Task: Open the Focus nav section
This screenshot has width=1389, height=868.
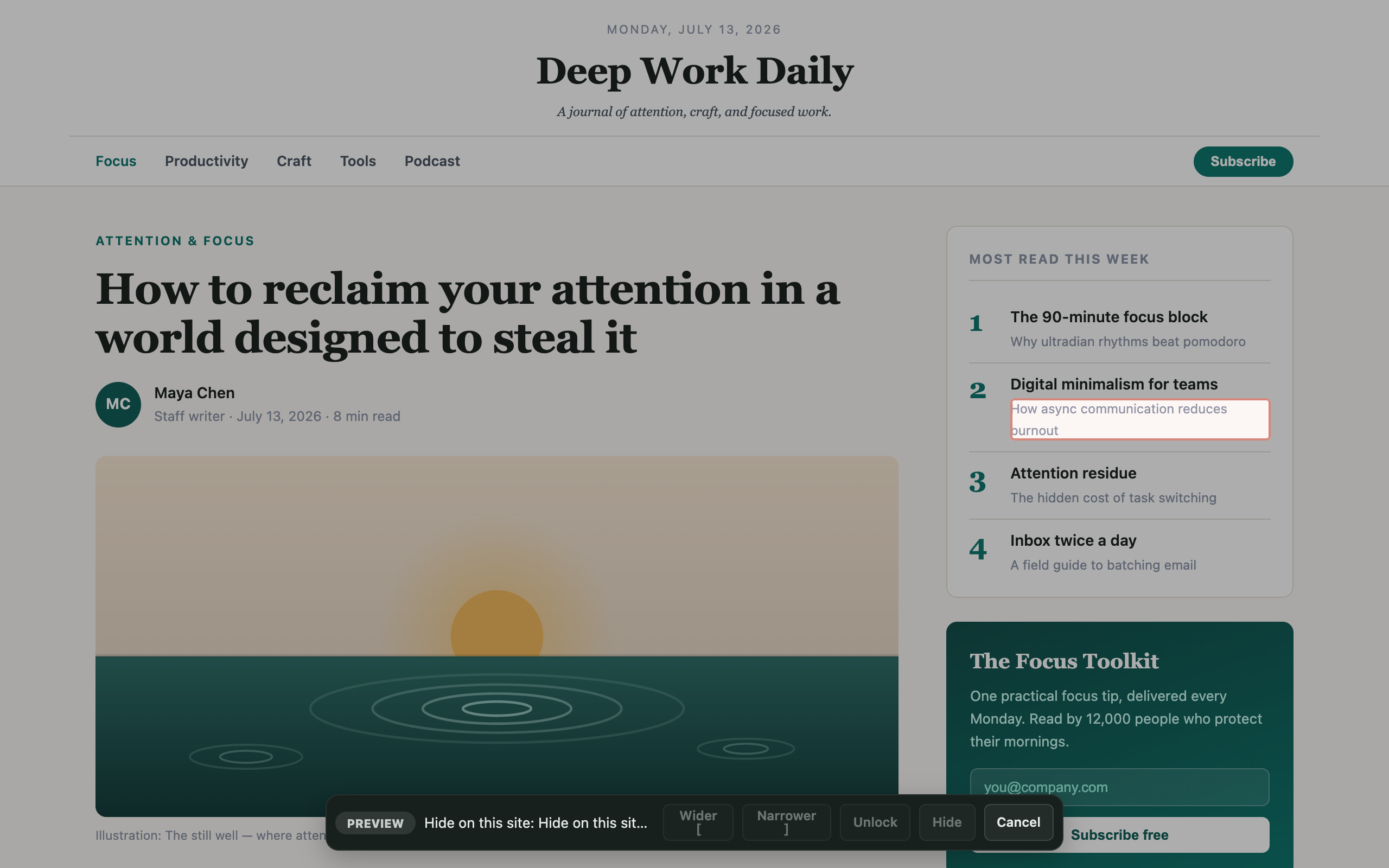Action: pyautogui.click(x=116, y=161)
